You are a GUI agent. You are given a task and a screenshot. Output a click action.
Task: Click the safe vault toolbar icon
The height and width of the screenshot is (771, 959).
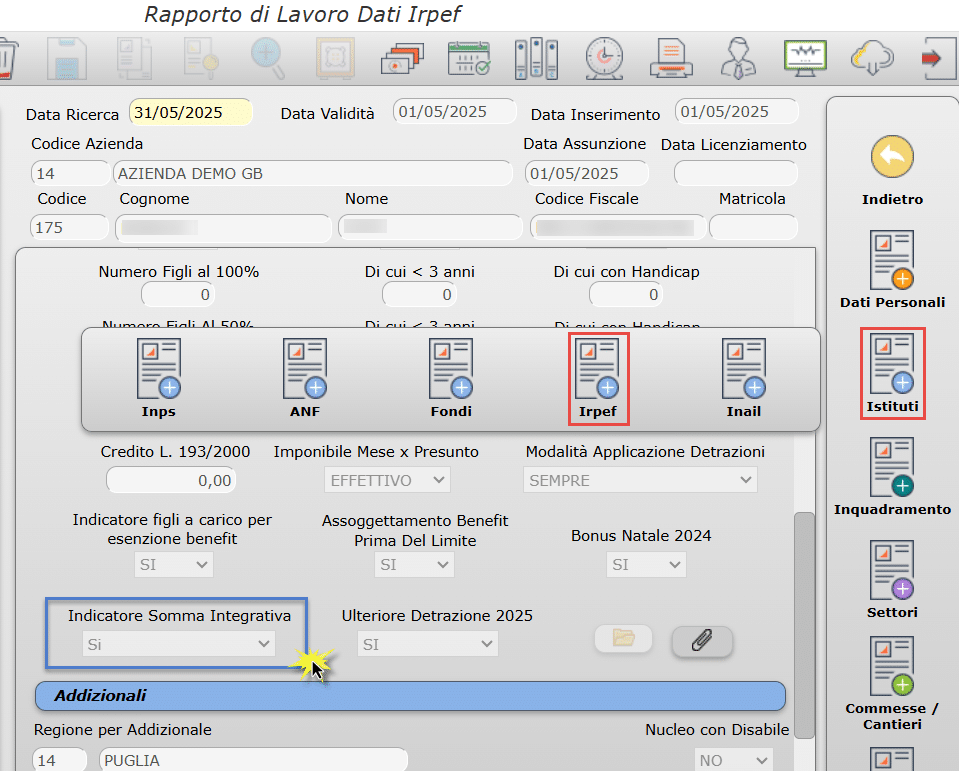(x=335, y=59)
